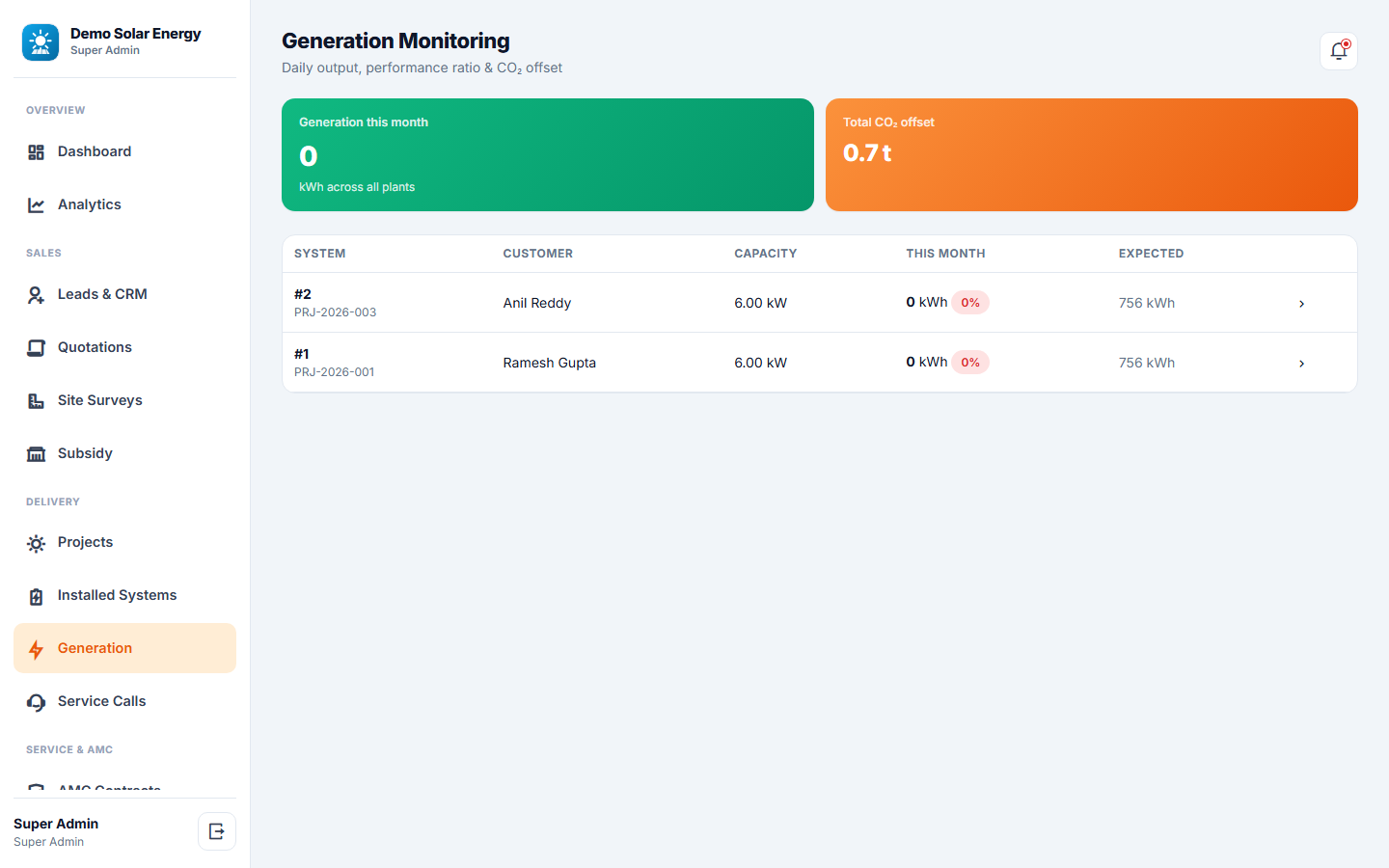Click the Analytics chart icon

coord(36,205)
